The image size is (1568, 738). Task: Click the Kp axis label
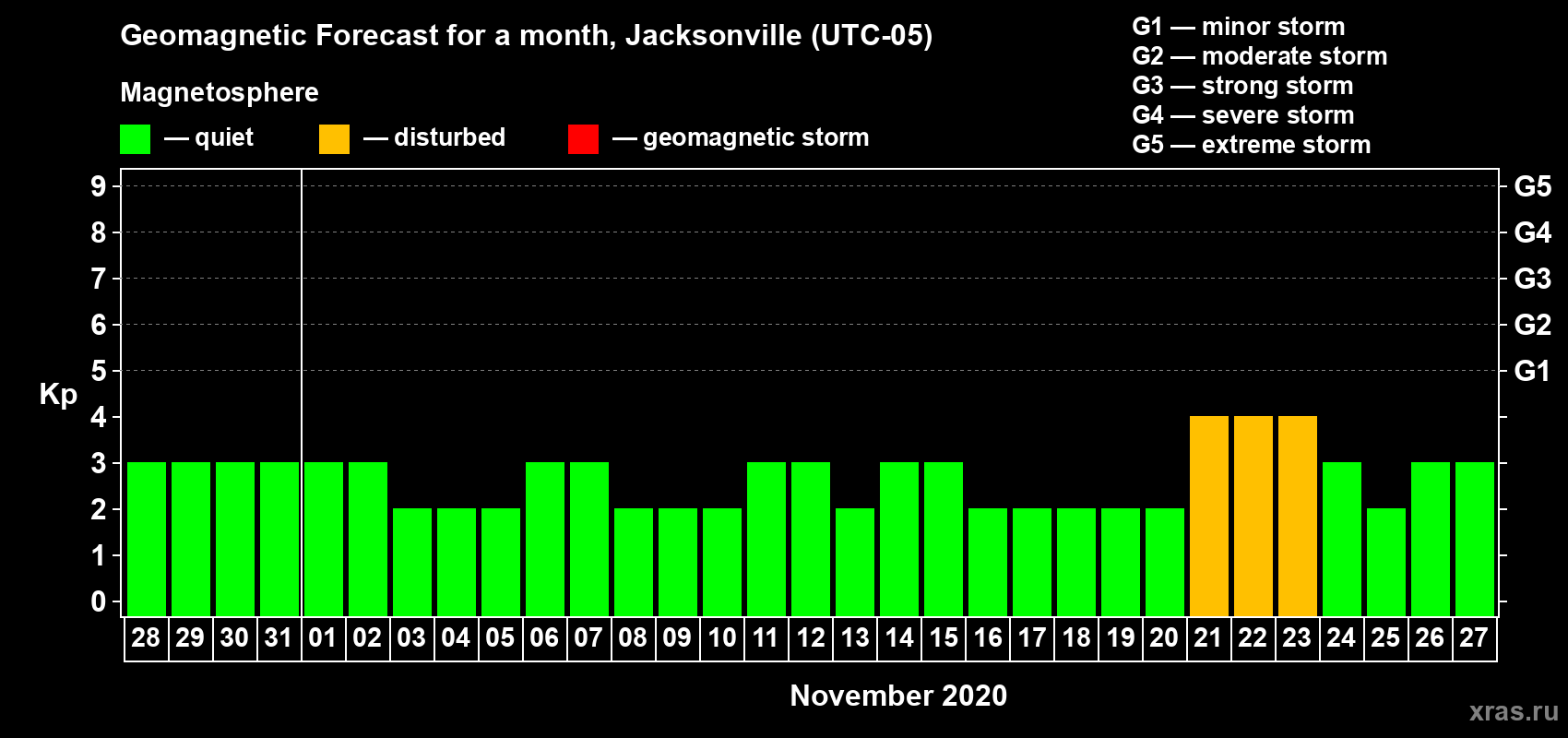point(58,395)
